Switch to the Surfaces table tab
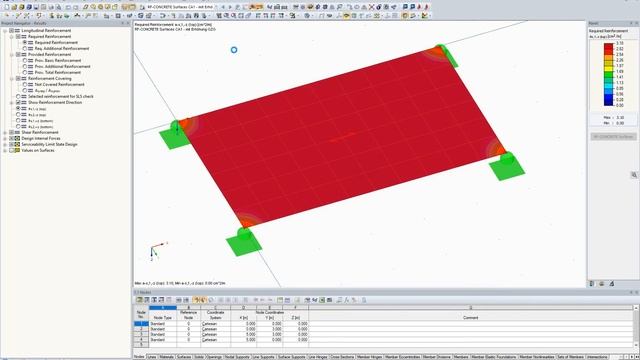The width and height of the screenshot is (640, 360). click(x=184, y=357)
